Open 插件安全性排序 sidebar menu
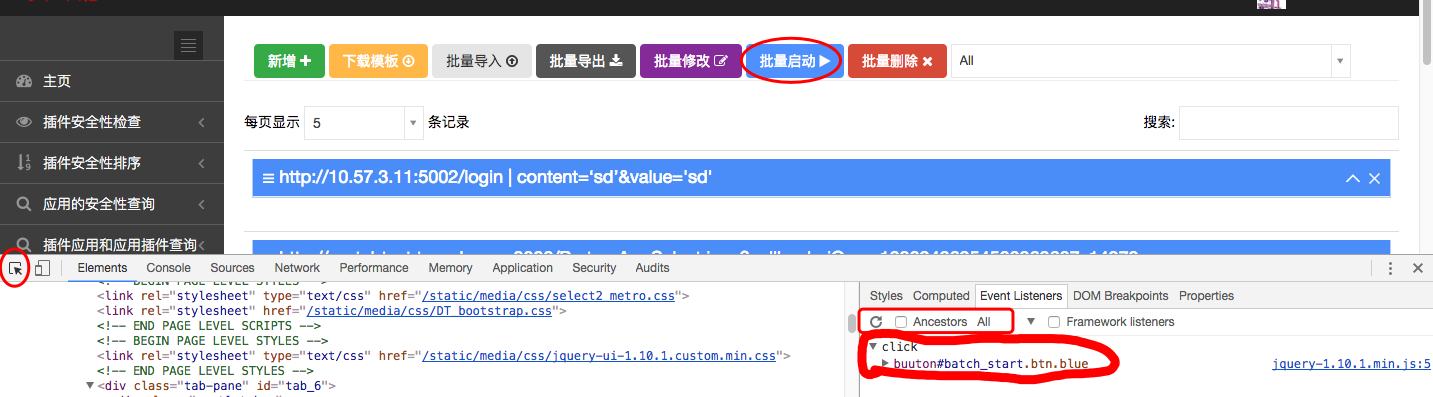Viewport: 1433px width, 397px height. point(112,163)
